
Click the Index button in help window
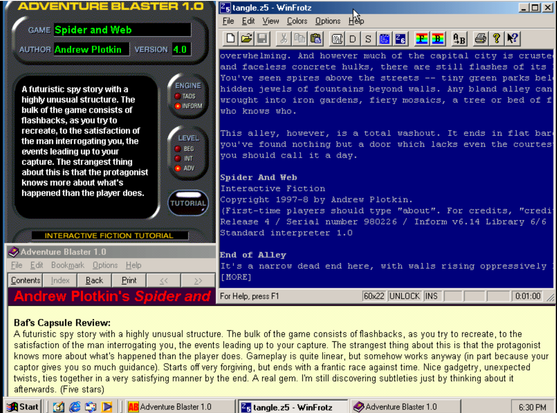(60, 281)
